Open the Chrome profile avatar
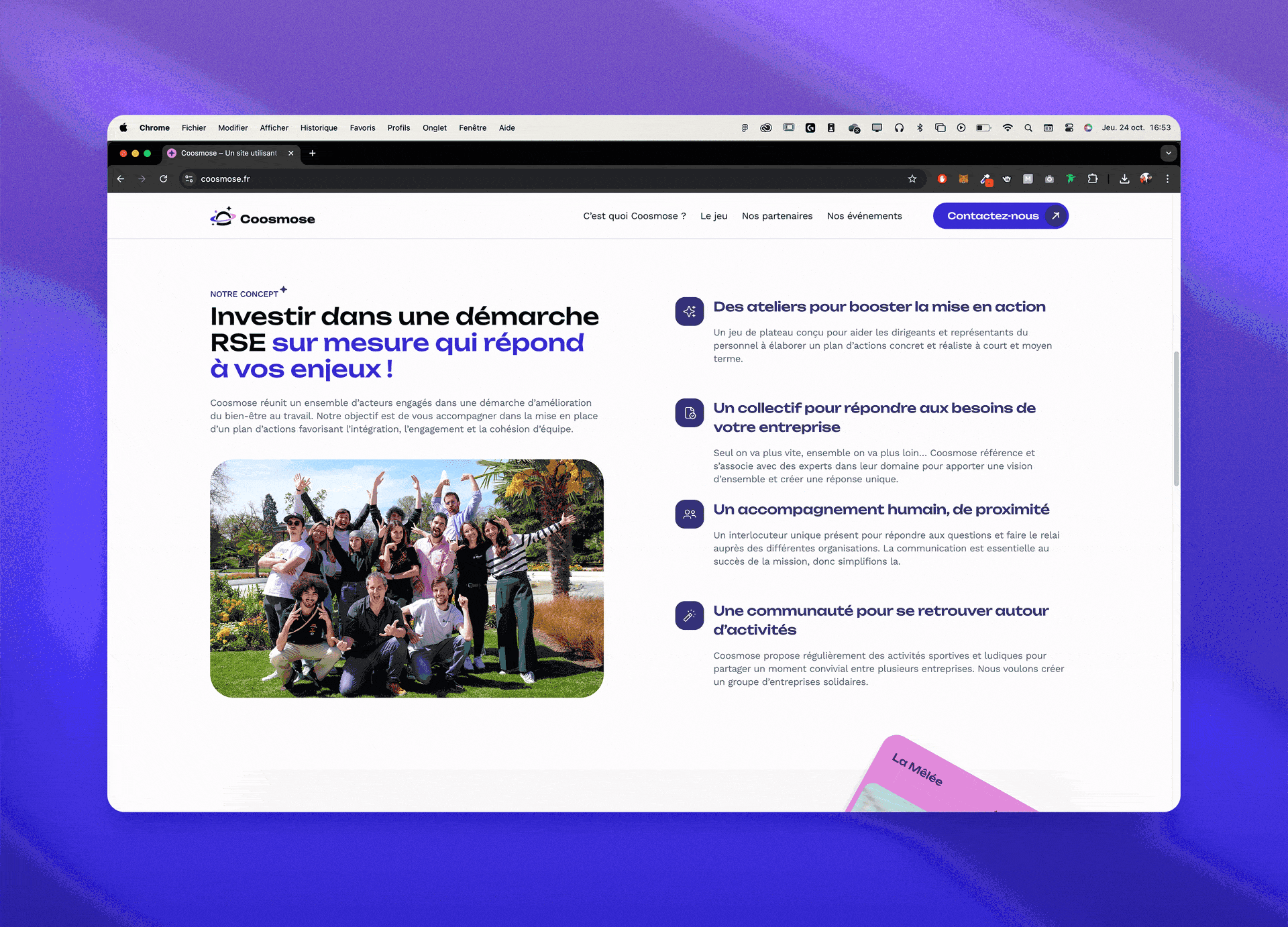The height and width of the screenshot is (927, 1288). 1146,179
